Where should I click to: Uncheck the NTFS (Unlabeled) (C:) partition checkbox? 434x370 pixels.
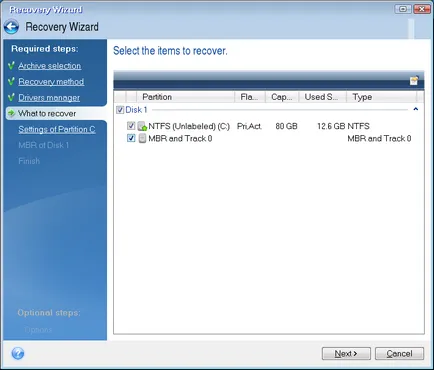coord(131,126)
